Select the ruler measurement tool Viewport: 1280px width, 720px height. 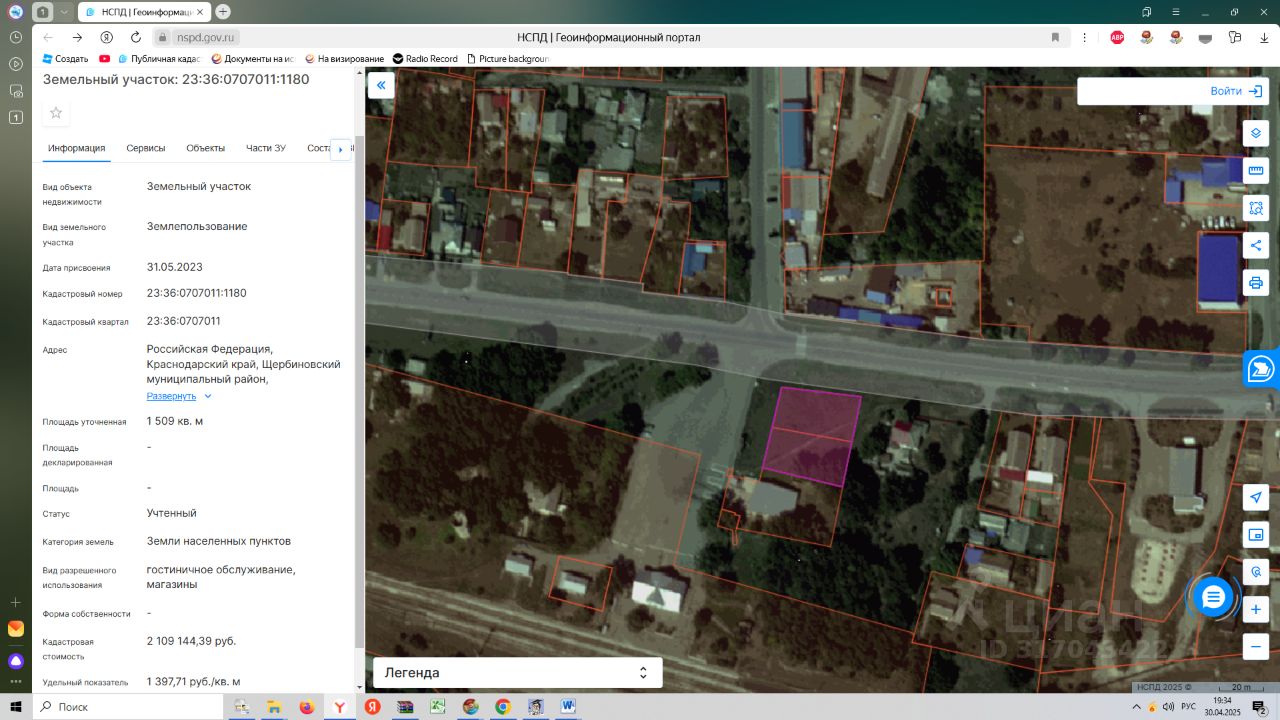tap(1256, 171)
